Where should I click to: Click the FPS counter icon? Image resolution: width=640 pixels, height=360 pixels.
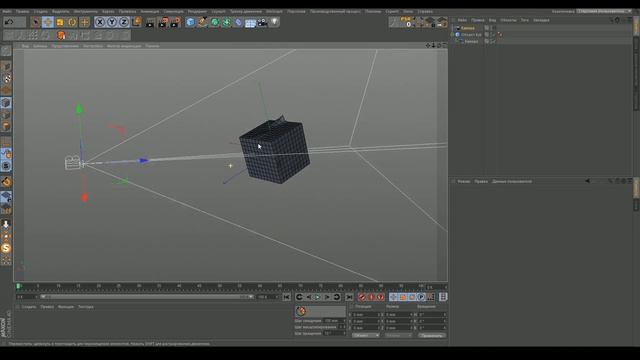[407, 22]
